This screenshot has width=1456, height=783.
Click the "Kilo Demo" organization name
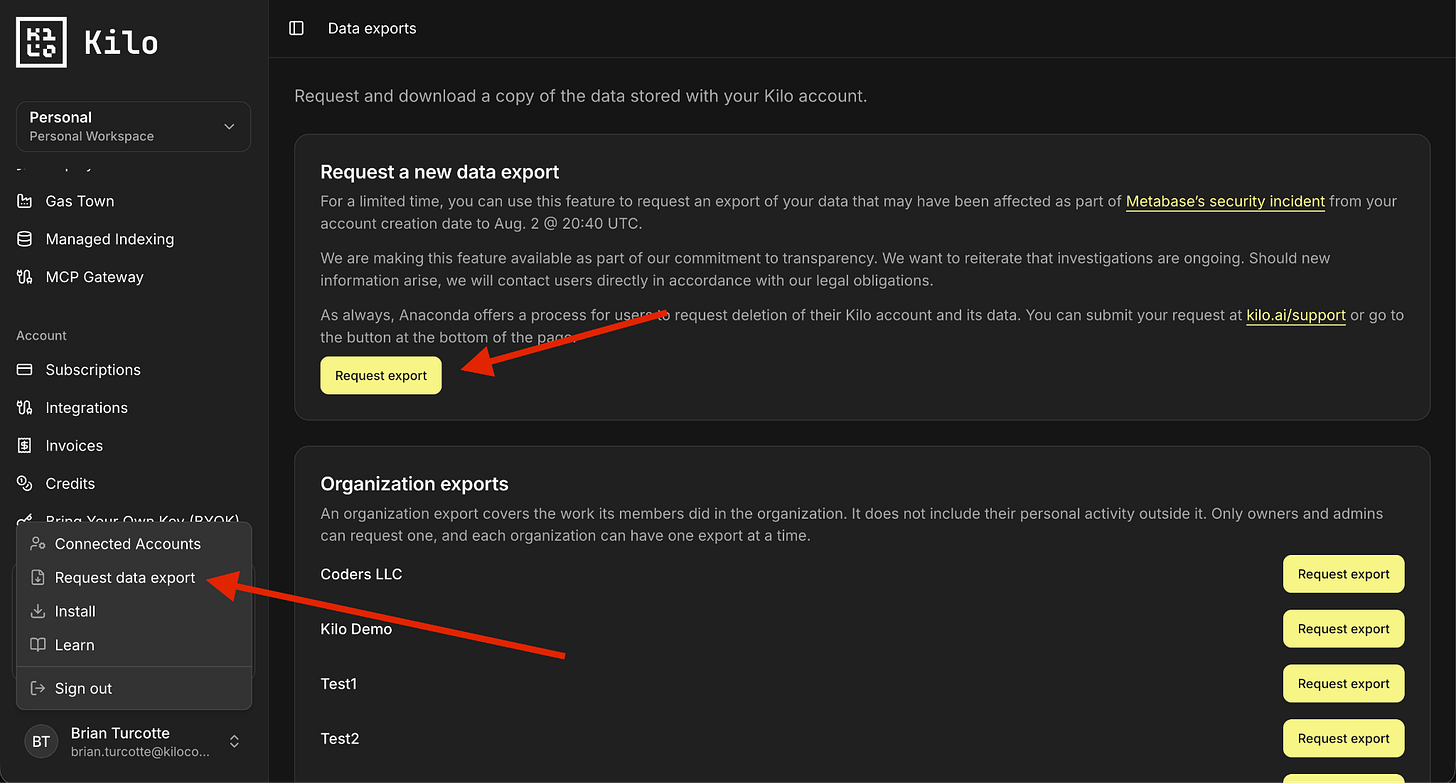[356, 629]
